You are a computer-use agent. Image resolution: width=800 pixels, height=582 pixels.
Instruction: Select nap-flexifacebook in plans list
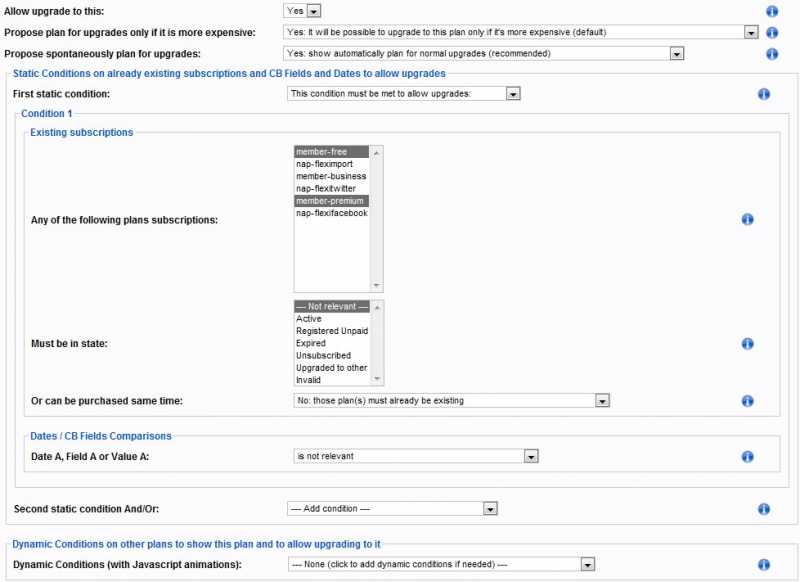coord(332,213)
